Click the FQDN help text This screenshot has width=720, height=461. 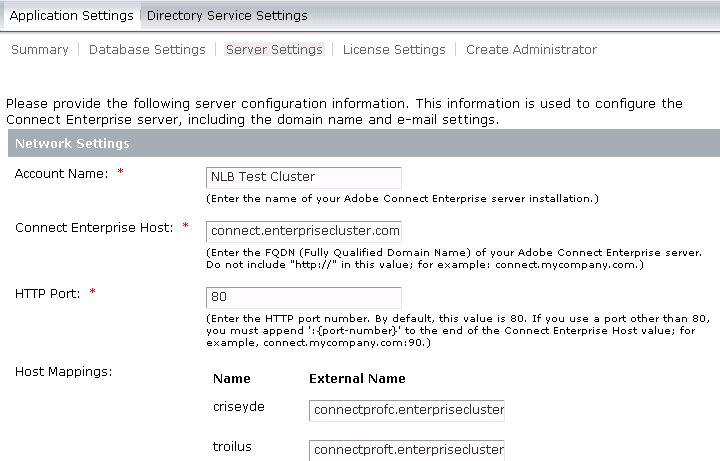[454, 259]
